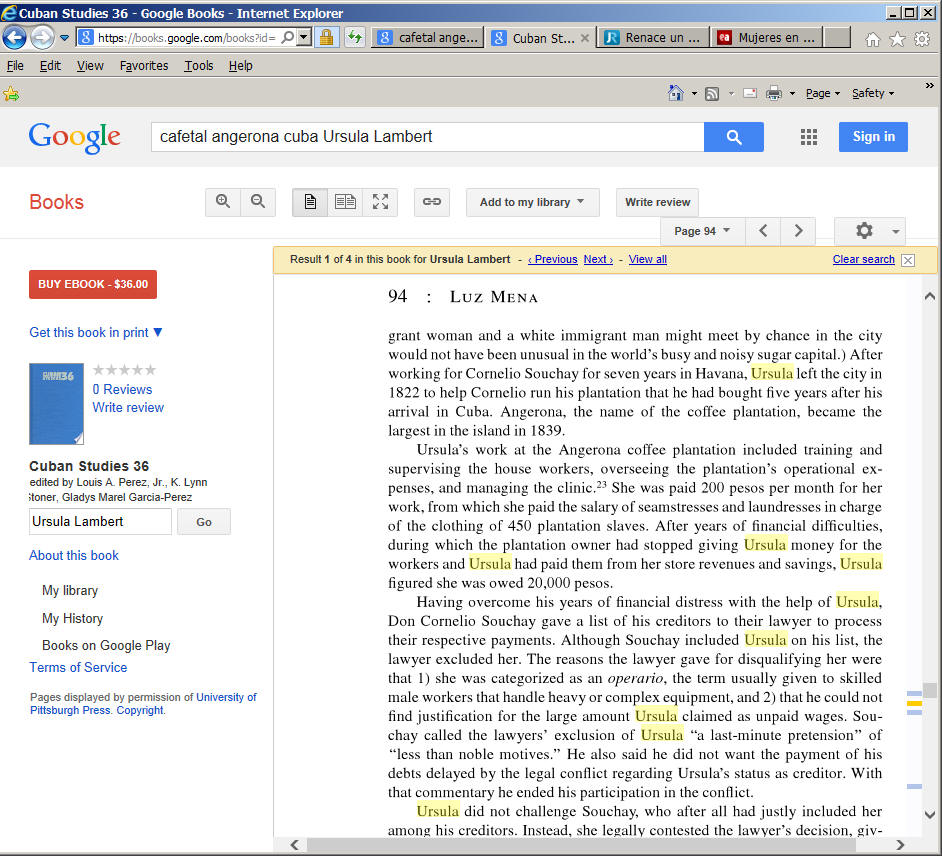The image size is (942, 856).
Task: Click the Next search result link
Action: point(598,260)
